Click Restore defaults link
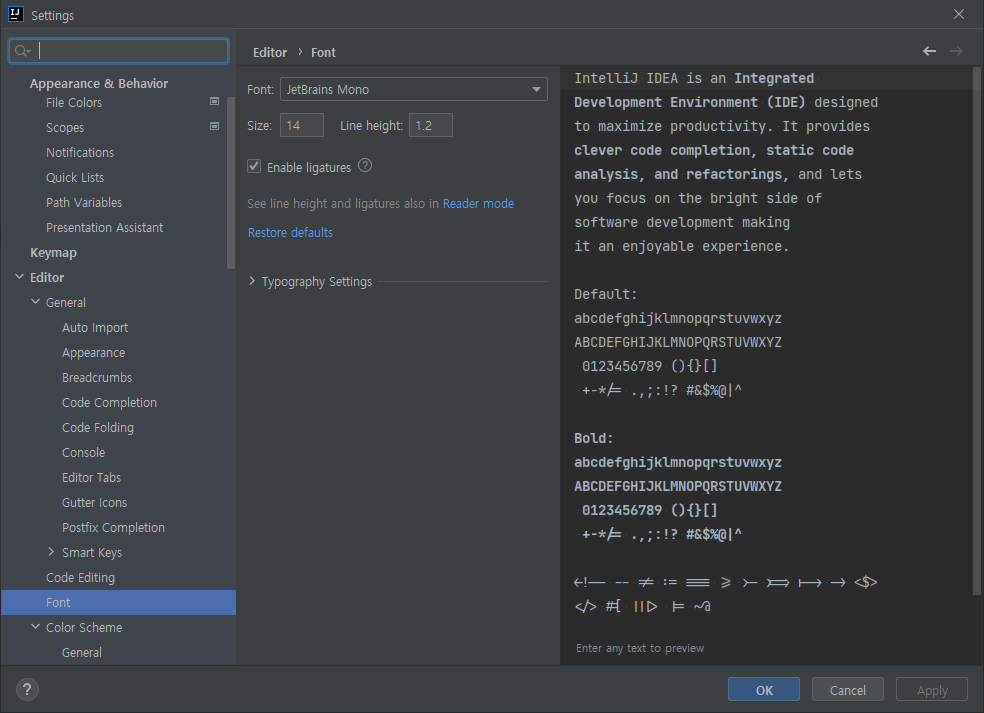Viewport: 984px width, 713px height. pos(290,232)
